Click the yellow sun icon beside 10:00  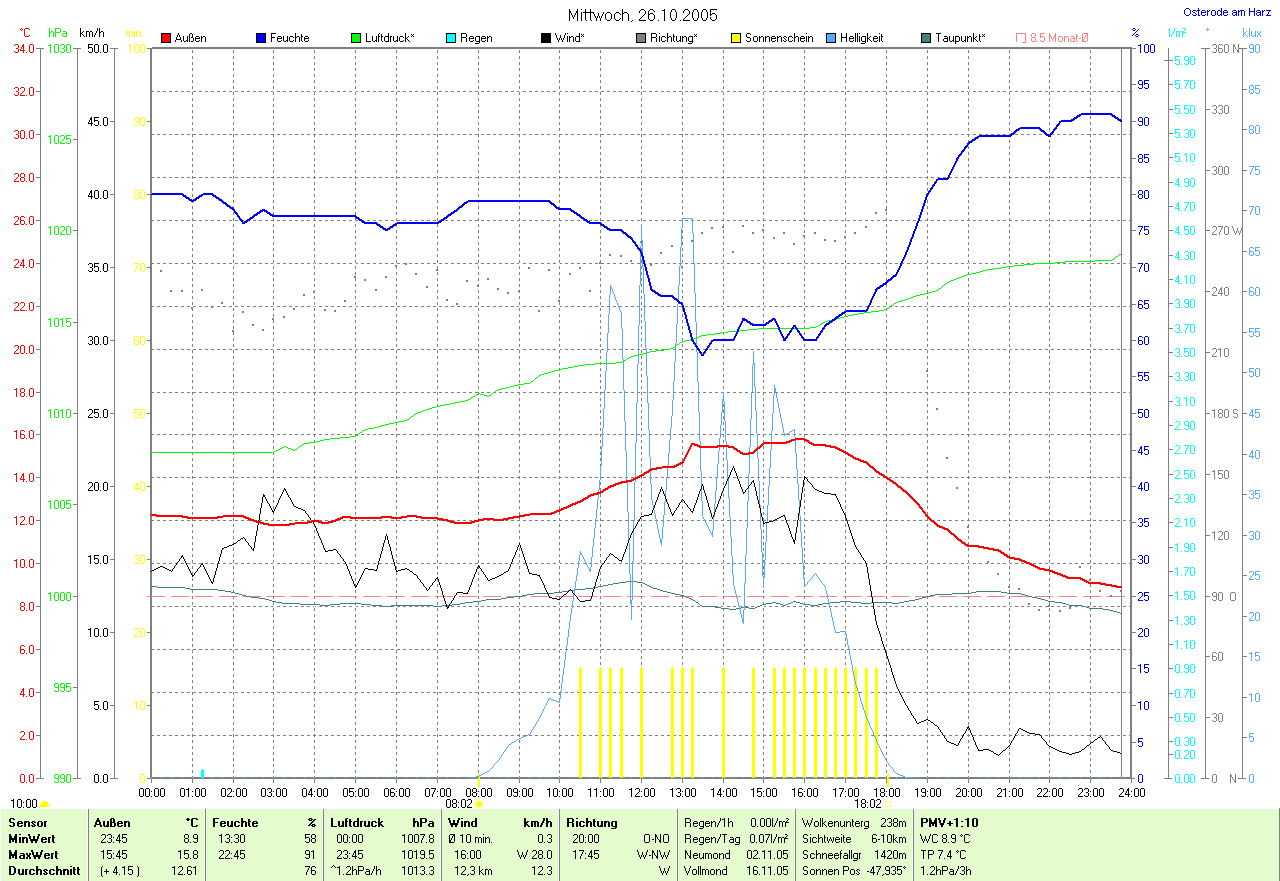(x=45, y=803)
